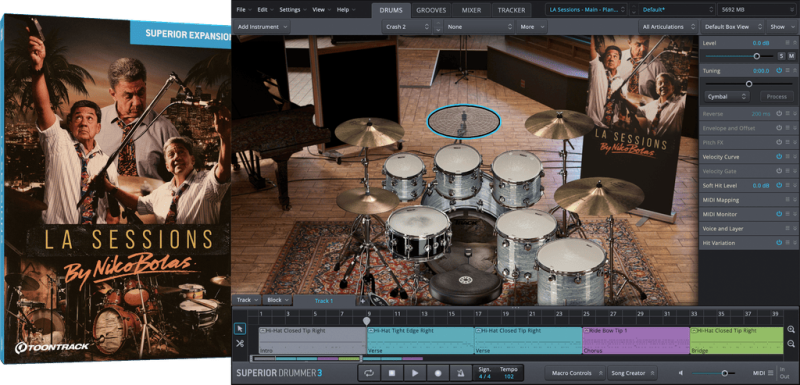The image size is (800, 385).
Task: Open the Tuning section menu icon
Action: pyautogui.click(x=788, y=70)
